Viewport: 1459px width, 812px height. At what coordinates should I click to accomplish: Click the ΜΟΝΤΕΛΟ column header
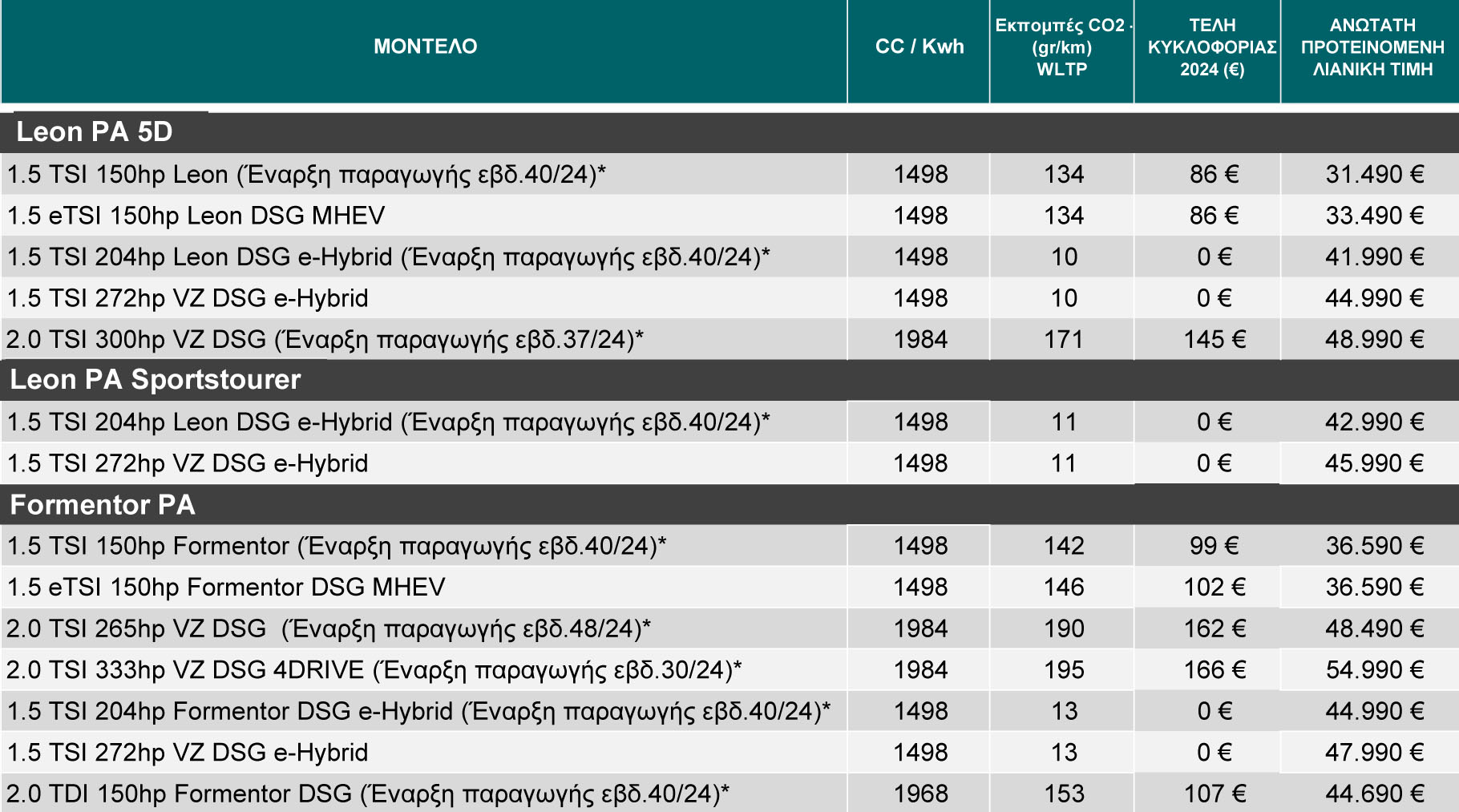(425, 46)
